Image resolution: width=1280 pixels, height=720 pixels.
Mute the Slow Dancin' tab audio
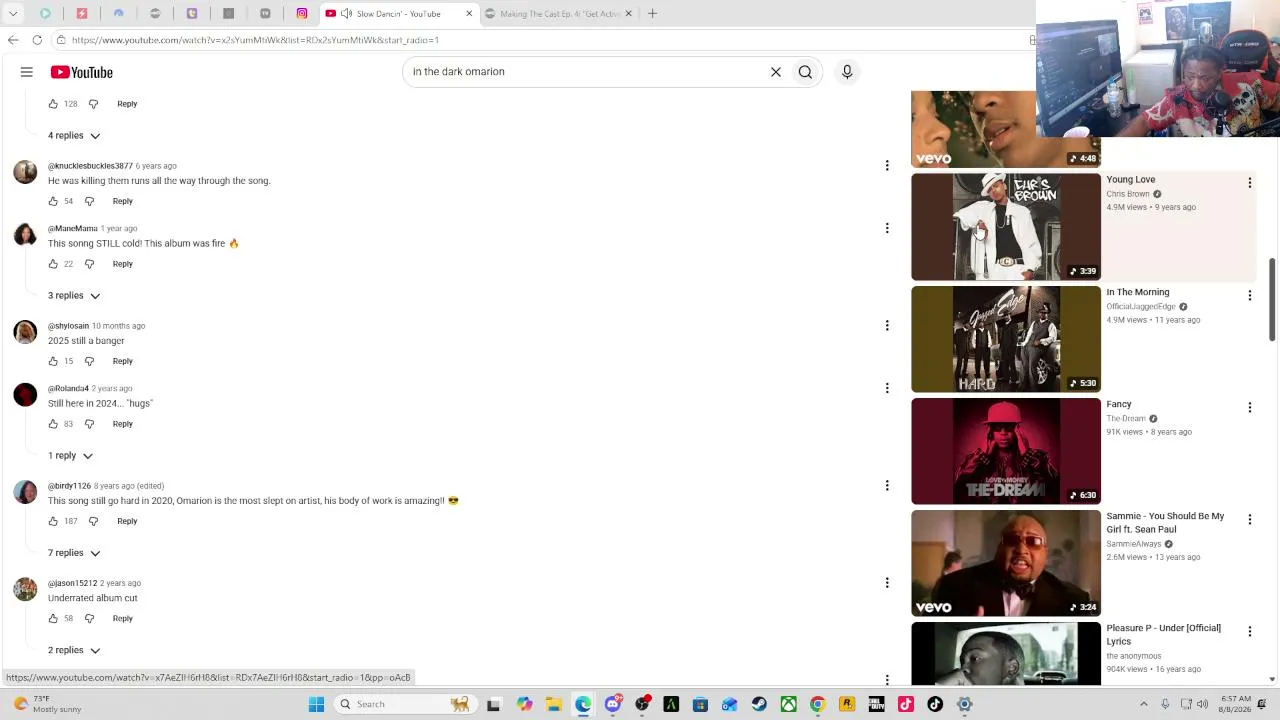(x=346, y=14)
